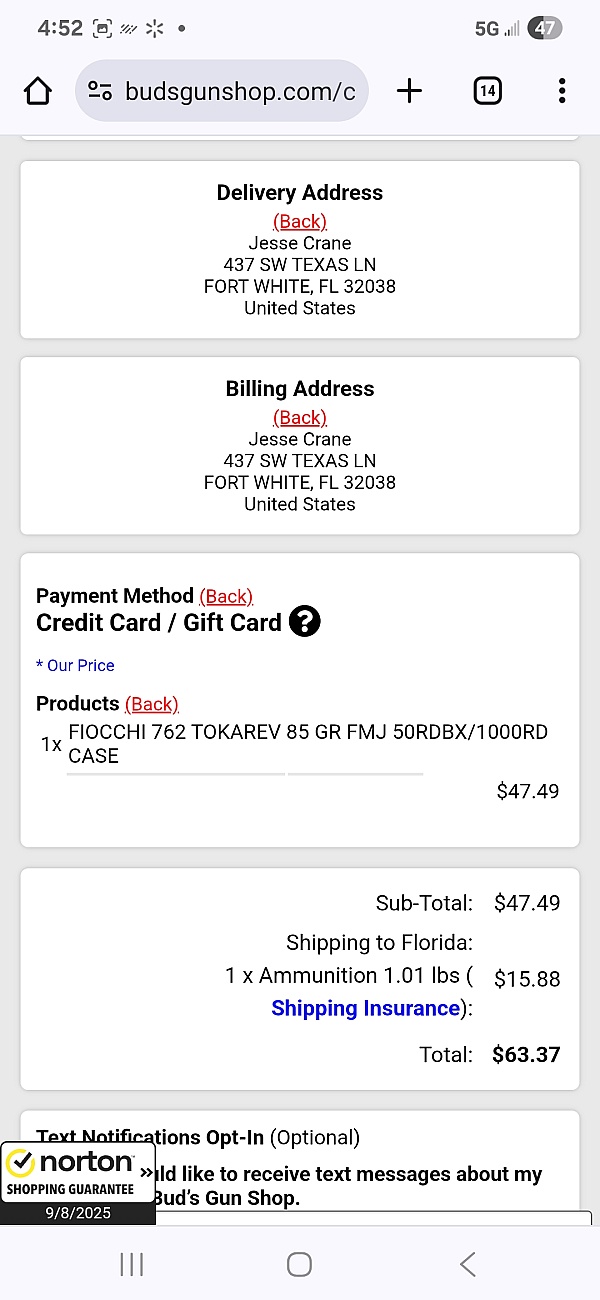Tap the Chrome home icon

pos(38,92)
